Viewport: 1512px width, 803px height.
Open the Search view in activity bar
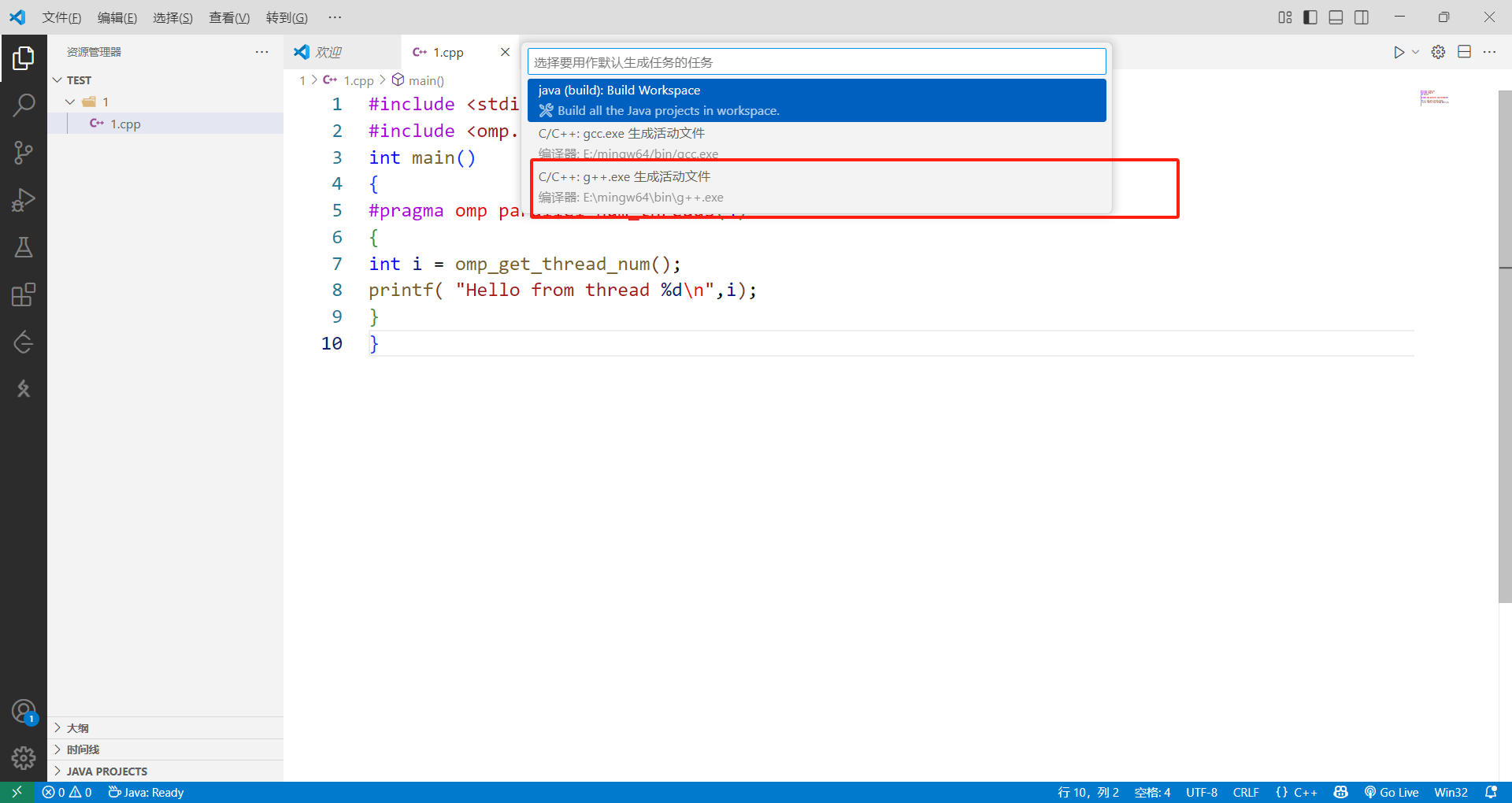[x=24, y=104]
